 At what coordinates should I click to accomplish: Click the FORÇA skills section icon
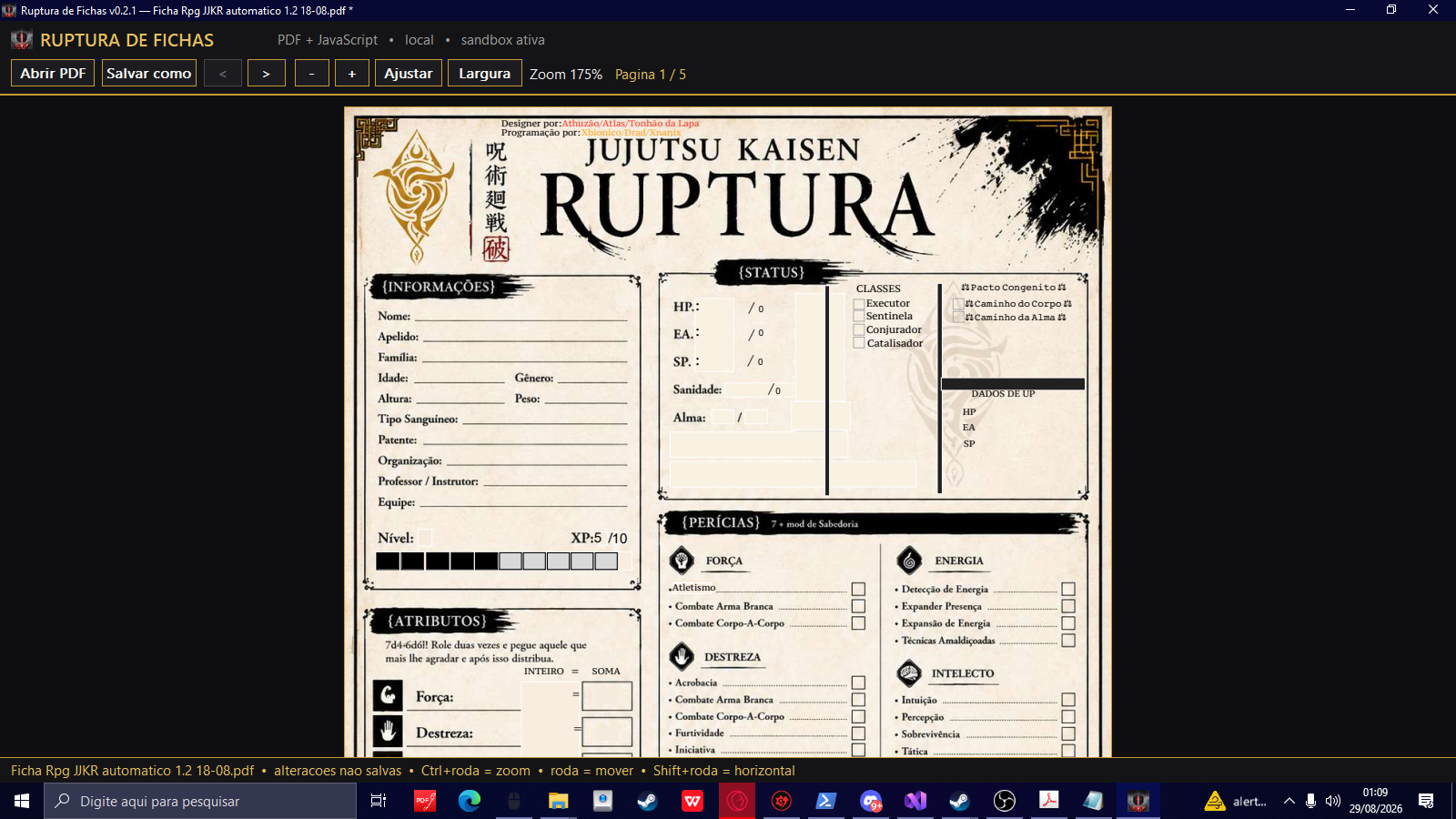coord(682,561)
